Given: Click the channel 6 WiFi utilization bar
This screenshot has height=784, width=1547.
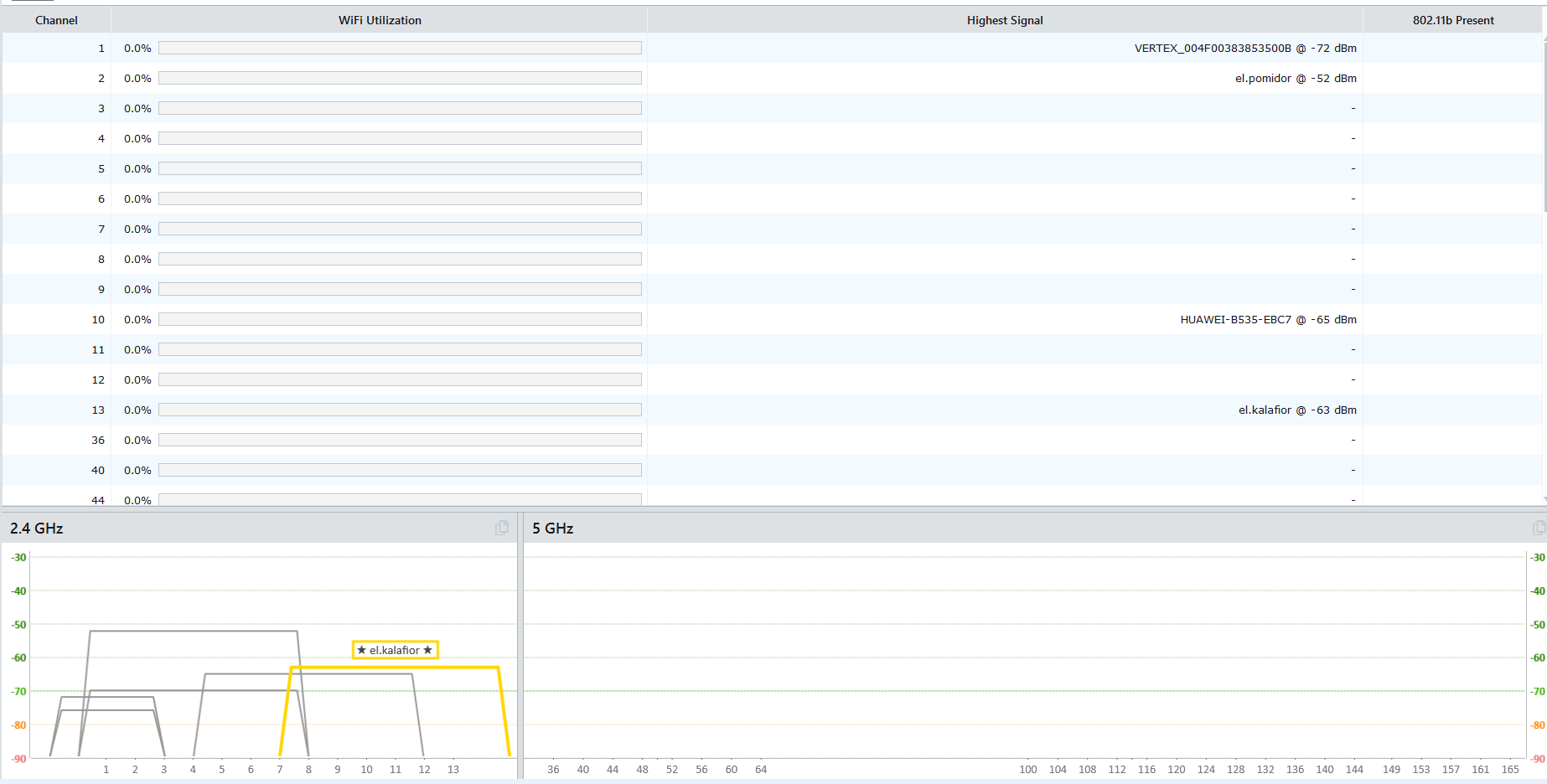Looking at the screenshot, I should click(400, 199).
